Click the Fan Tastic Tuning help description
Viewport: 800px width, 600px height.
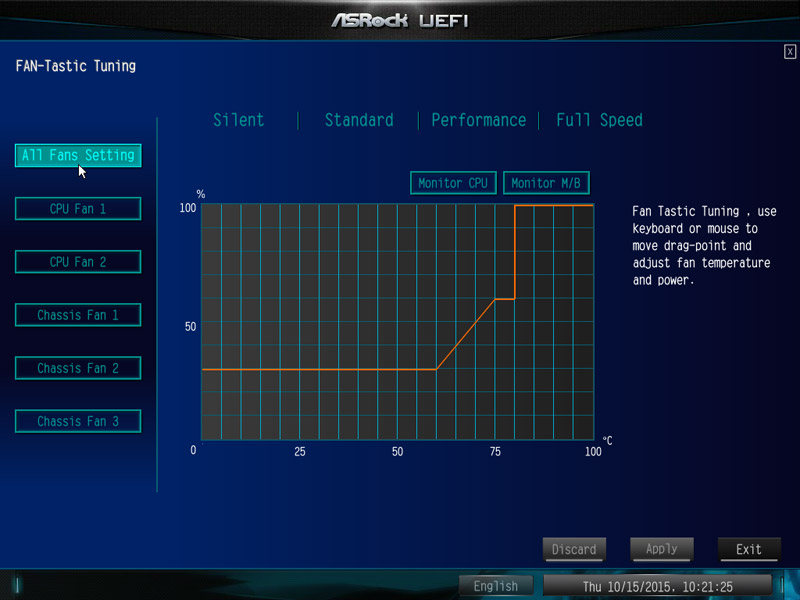pos(704,245)
